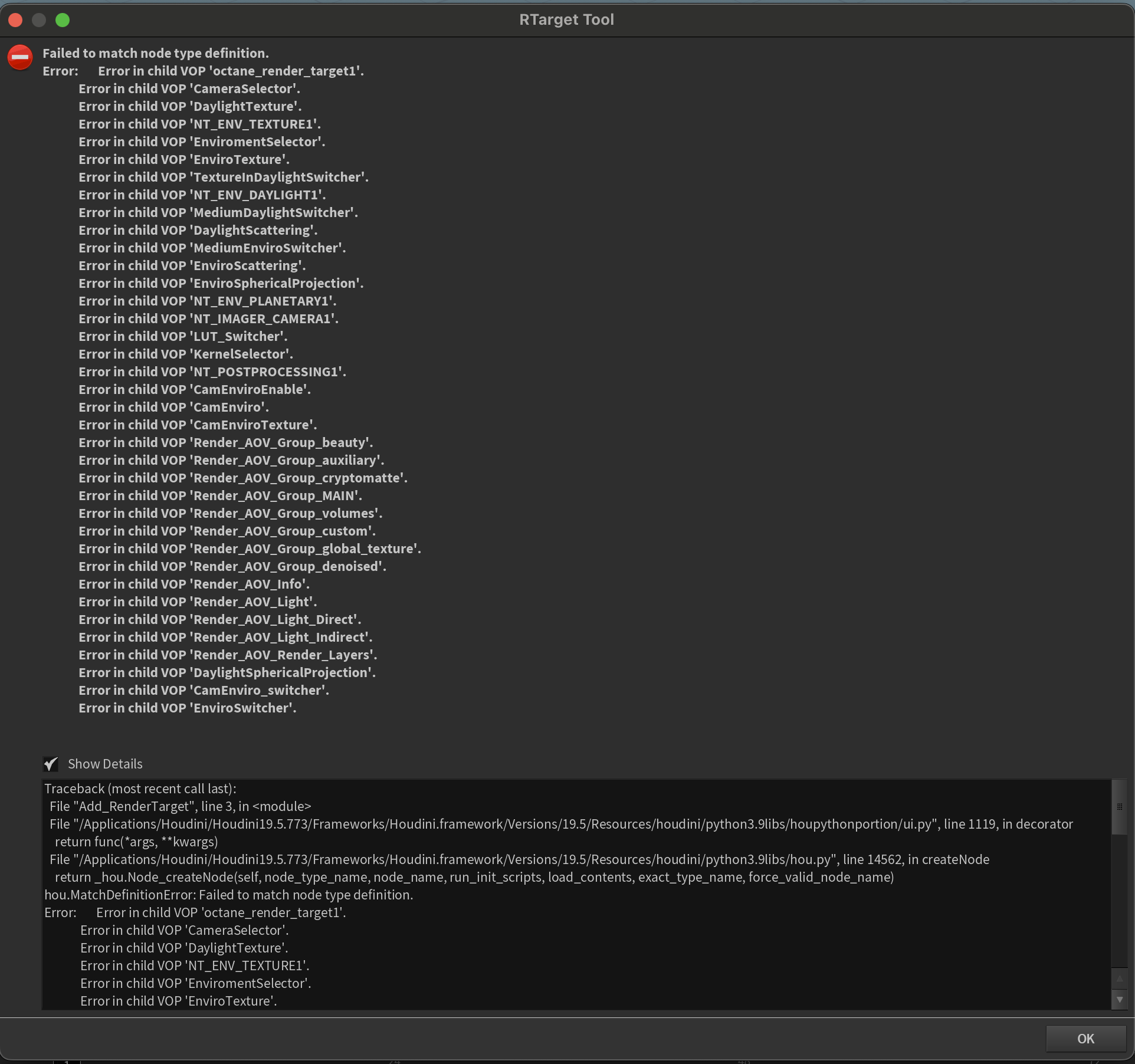1135x1064 pixels.
Task: Click scroll-up arrow in traceback panel
Action: (x=1119, y=978)
